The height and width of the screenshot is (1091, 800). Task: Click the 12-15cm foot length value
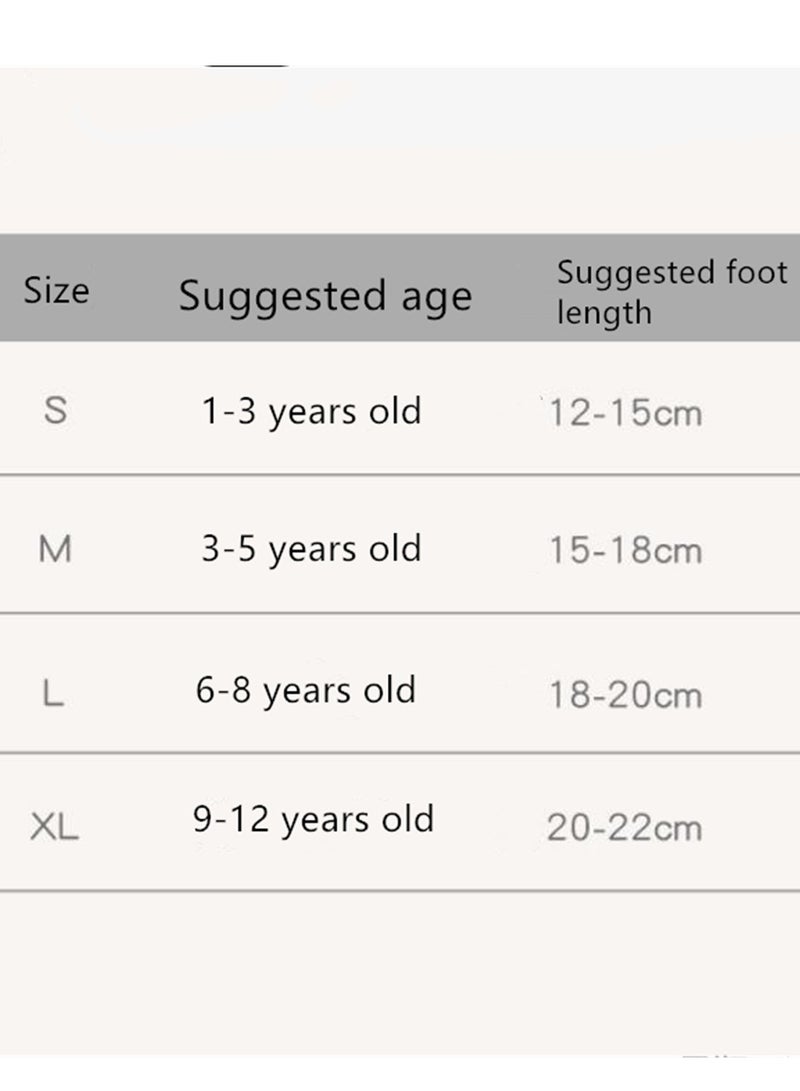point(625,413)
